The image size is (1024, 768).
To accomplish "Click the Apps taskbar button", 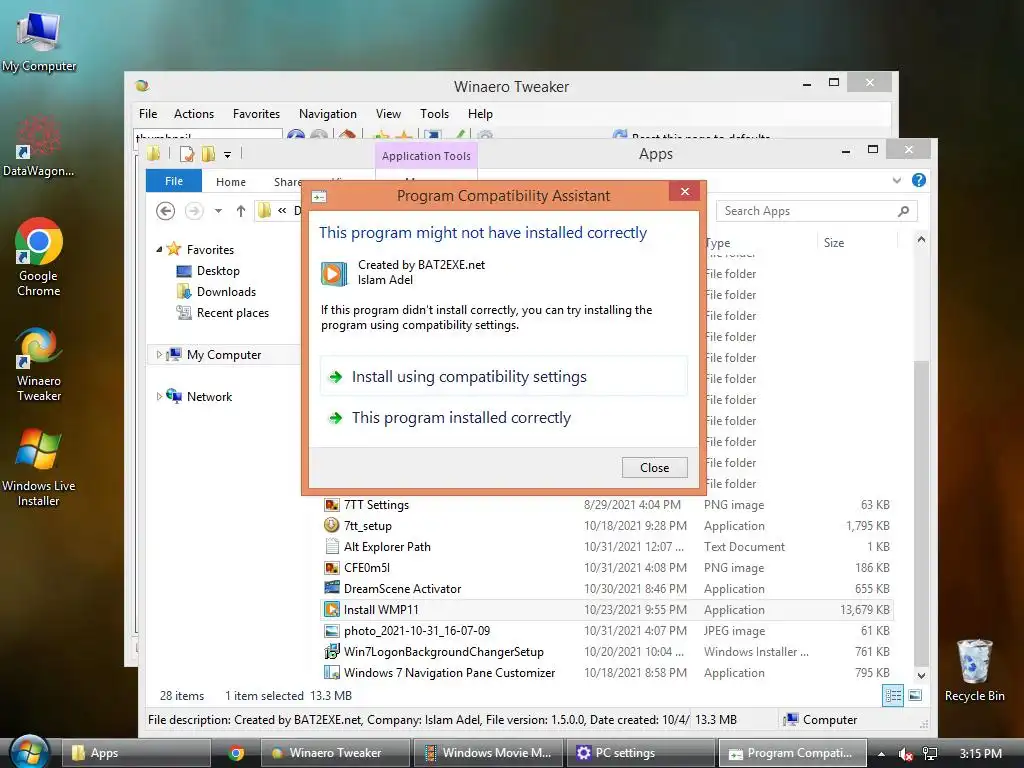I will coord(136,753).
